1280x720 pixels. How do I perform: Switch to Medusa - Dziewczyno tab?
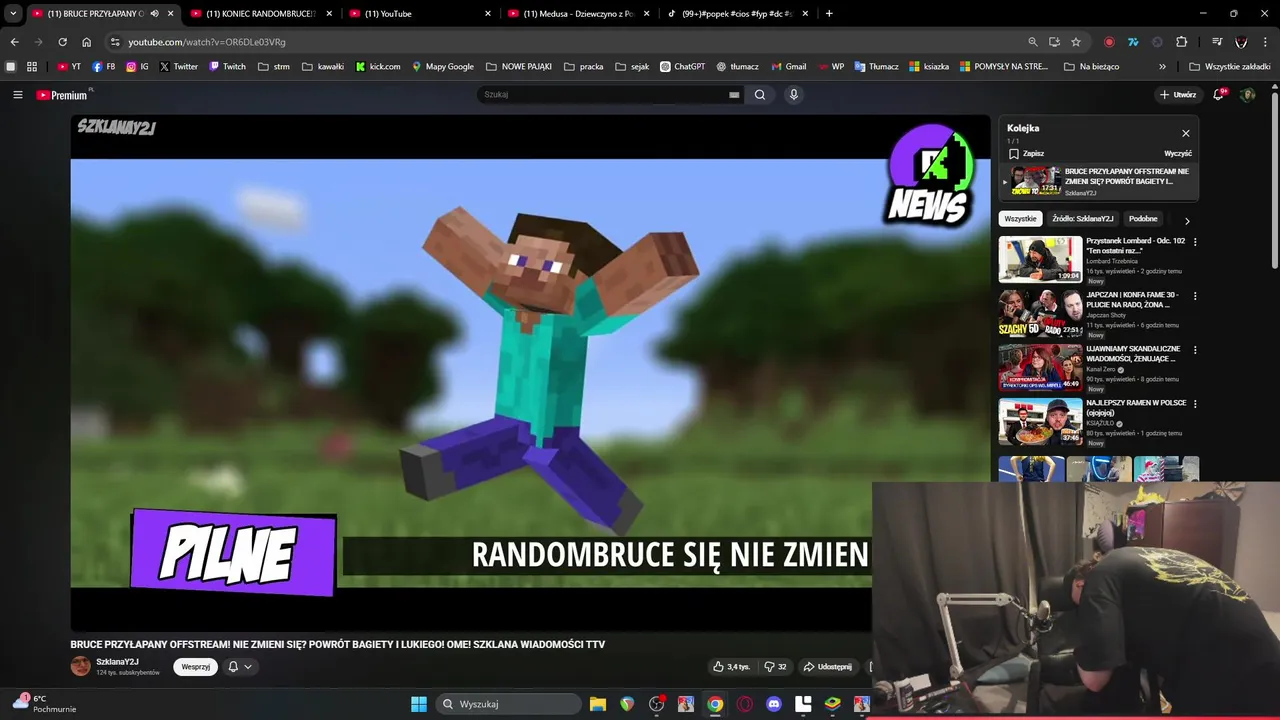tap(579, 14)
